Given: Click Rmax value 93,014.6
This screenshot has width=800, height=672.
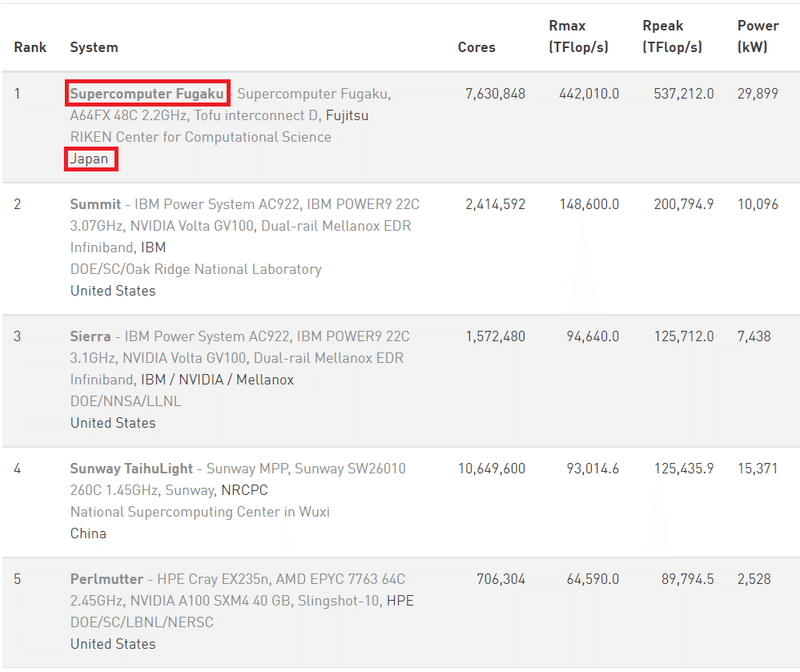Looking at the screenshot, I should point(593,469).
